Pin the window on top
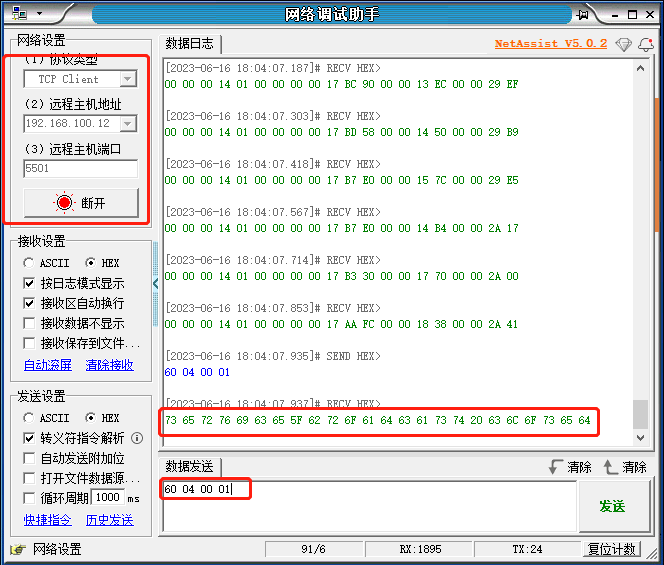The width and height of the screenshot is (664, 565). (583, 15)
